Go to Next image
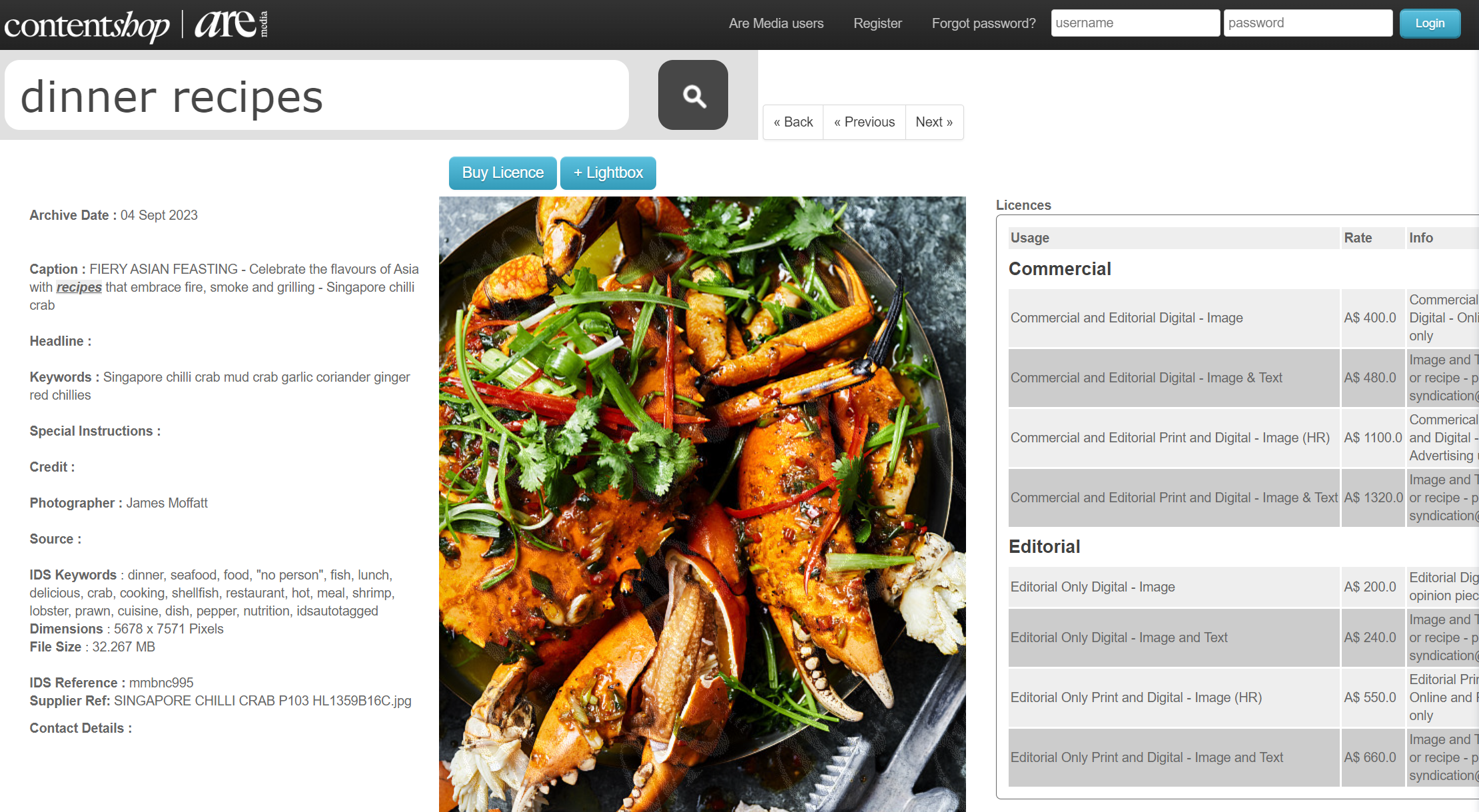The width and height of the screenshot is (1479, 812). click(934, 122)
